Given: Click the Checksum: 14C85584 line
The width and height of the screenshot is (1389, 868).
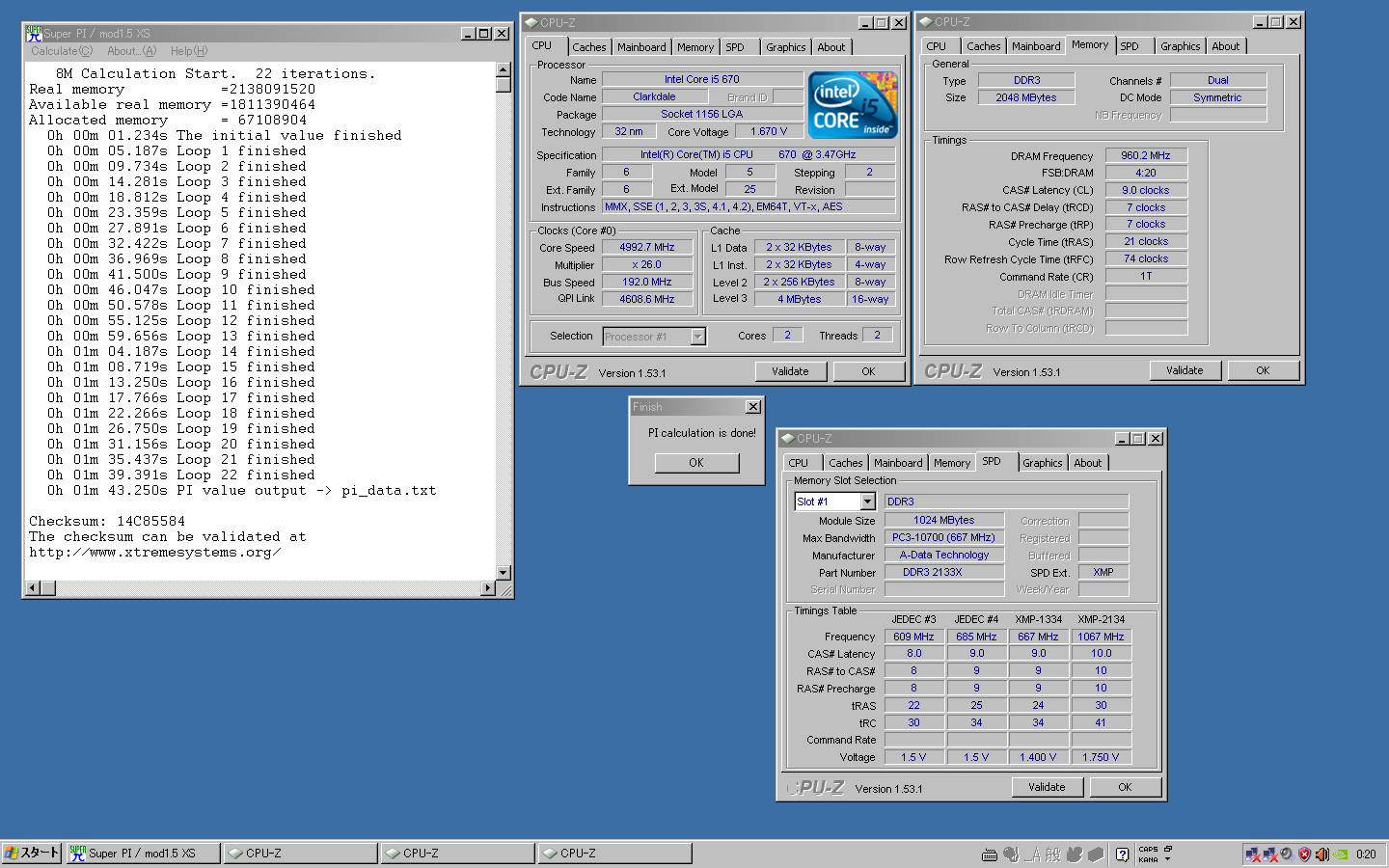Looking at the screenshot, I should (x=107, y=521).
